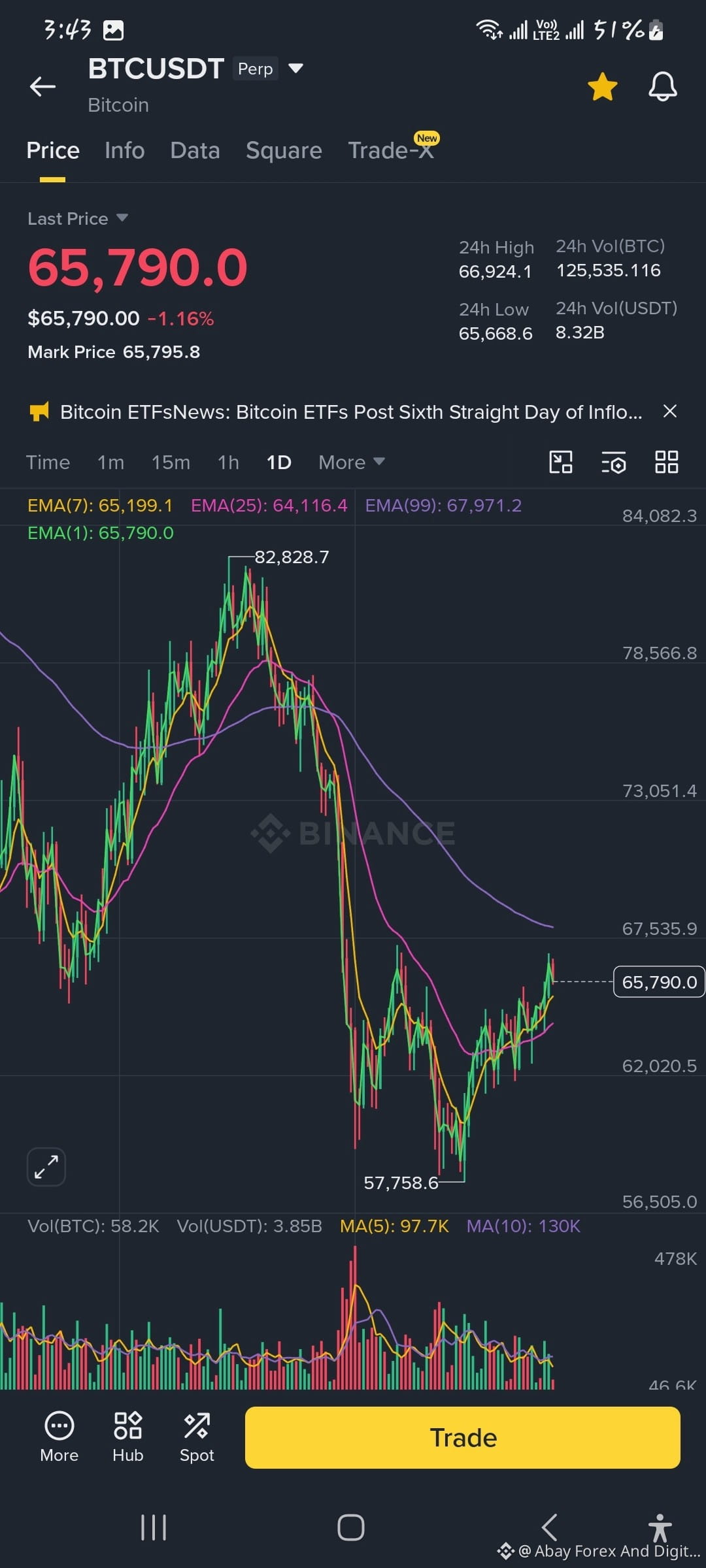
Task: Open Android recent apps button
Action: click(x=154, y=1527)
